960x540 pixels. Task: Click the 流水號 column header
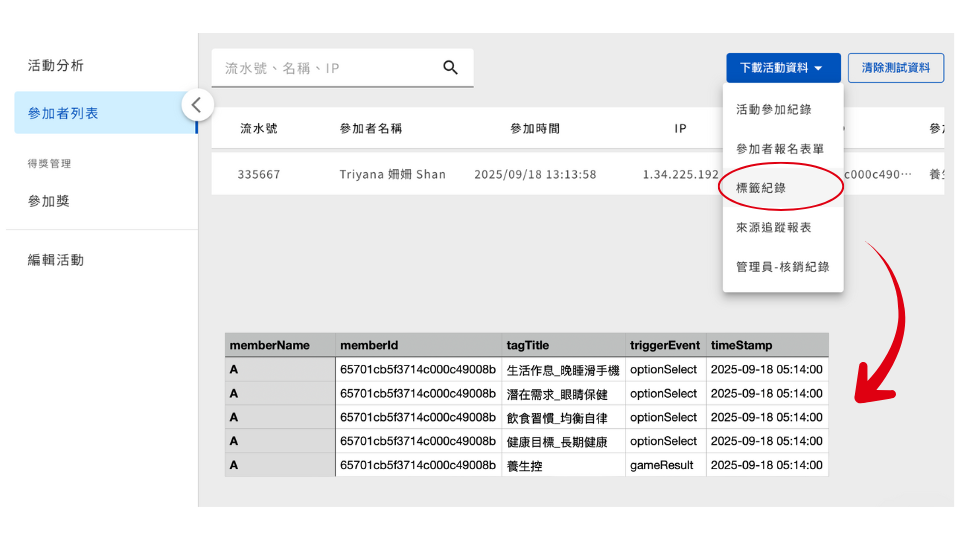click(259, 129)
